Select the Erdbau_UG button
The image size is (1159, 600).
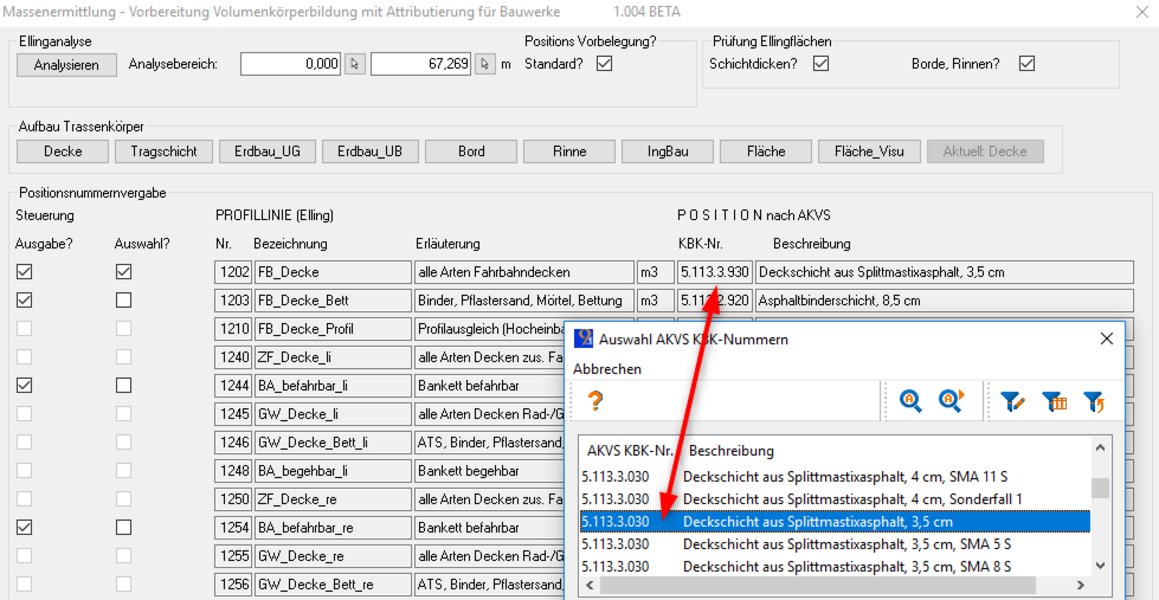point(269,152)
